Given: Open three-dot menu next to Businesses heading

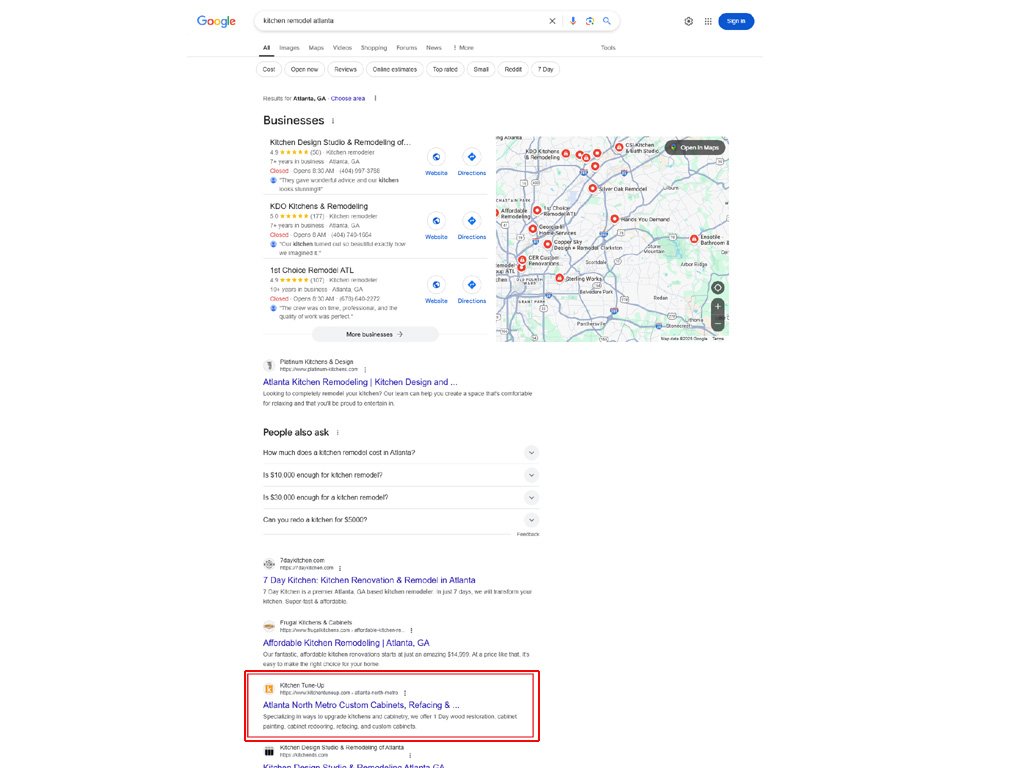Looking at the screenshot, I should tap(333, 121).
